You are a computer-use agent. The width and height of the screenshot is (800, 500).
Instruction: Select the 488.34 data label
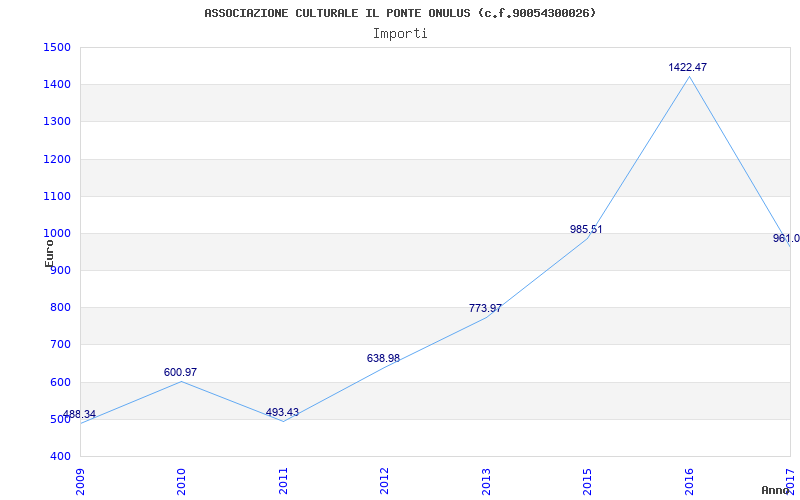click(79, 414)
